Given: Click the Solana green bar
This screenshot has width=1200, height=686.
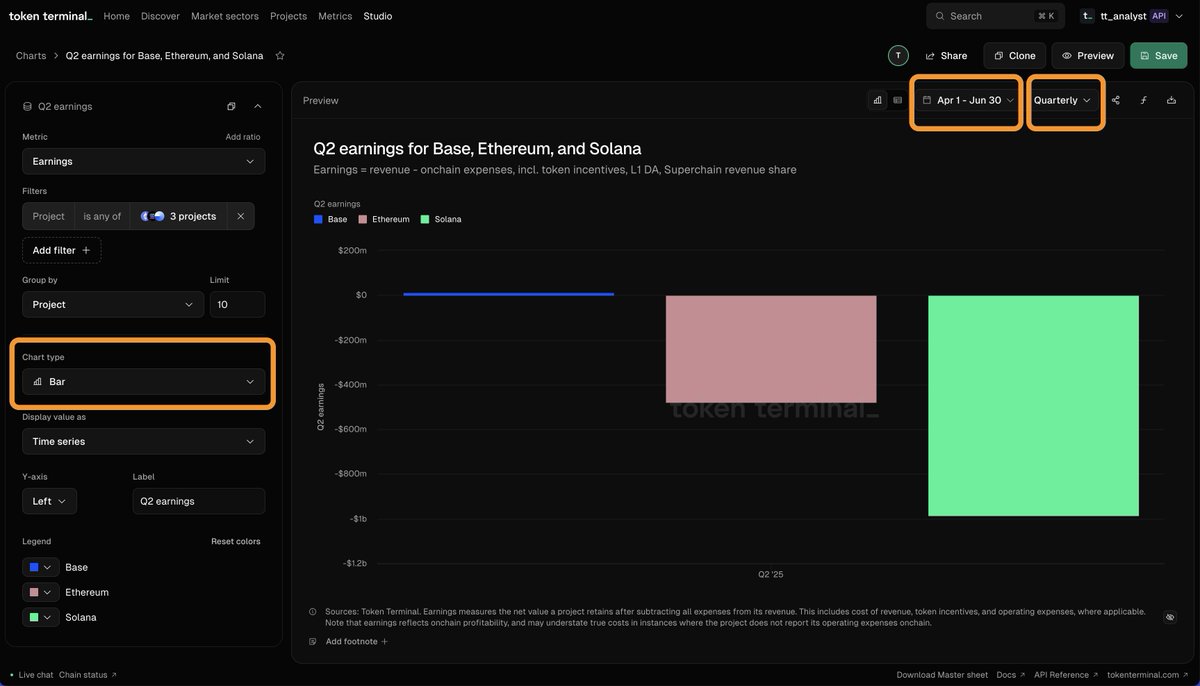Looking at the screenshot, I should coord(1033,405).
